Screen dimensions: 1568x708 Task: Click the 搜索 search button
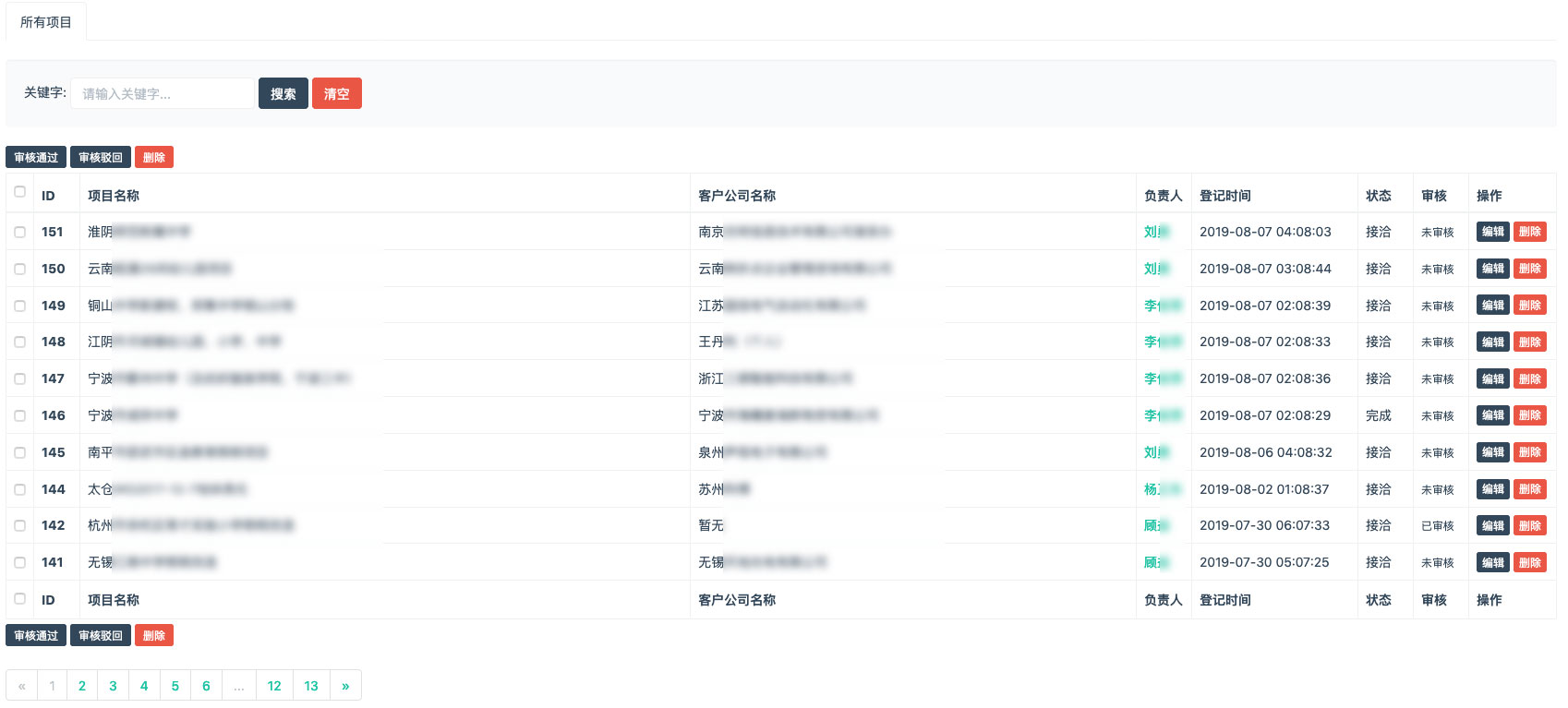(283, 93)
